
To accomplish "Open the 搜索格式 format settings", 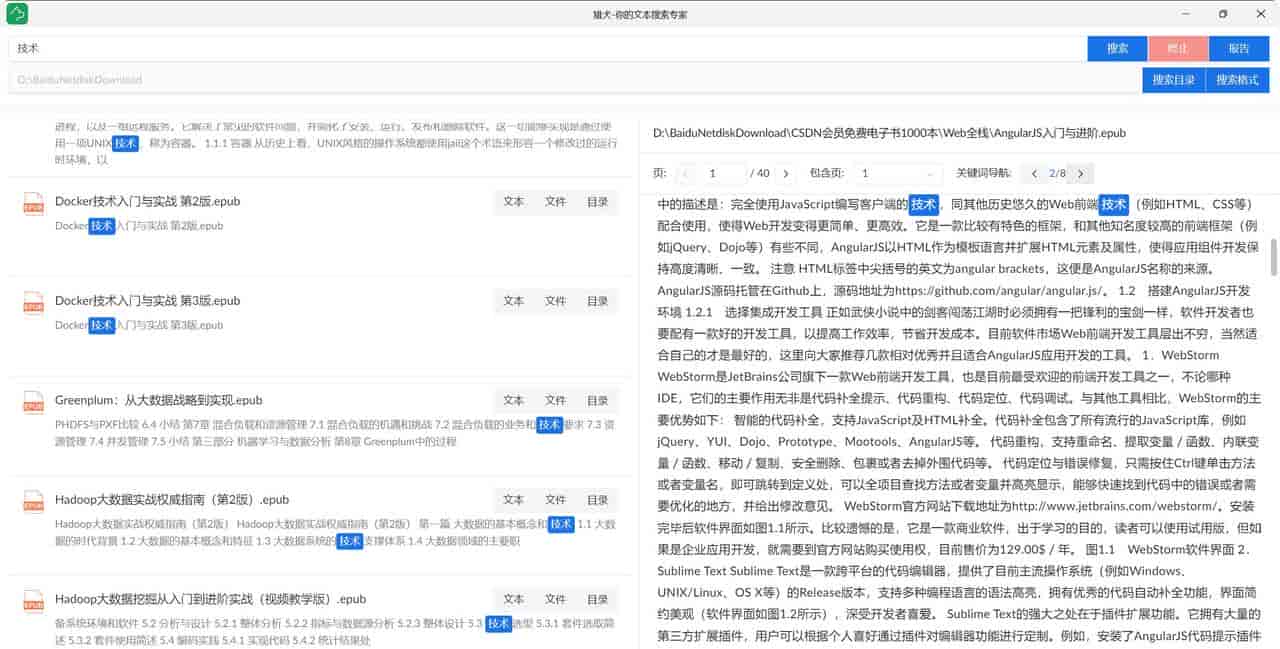I will 1237,80.
